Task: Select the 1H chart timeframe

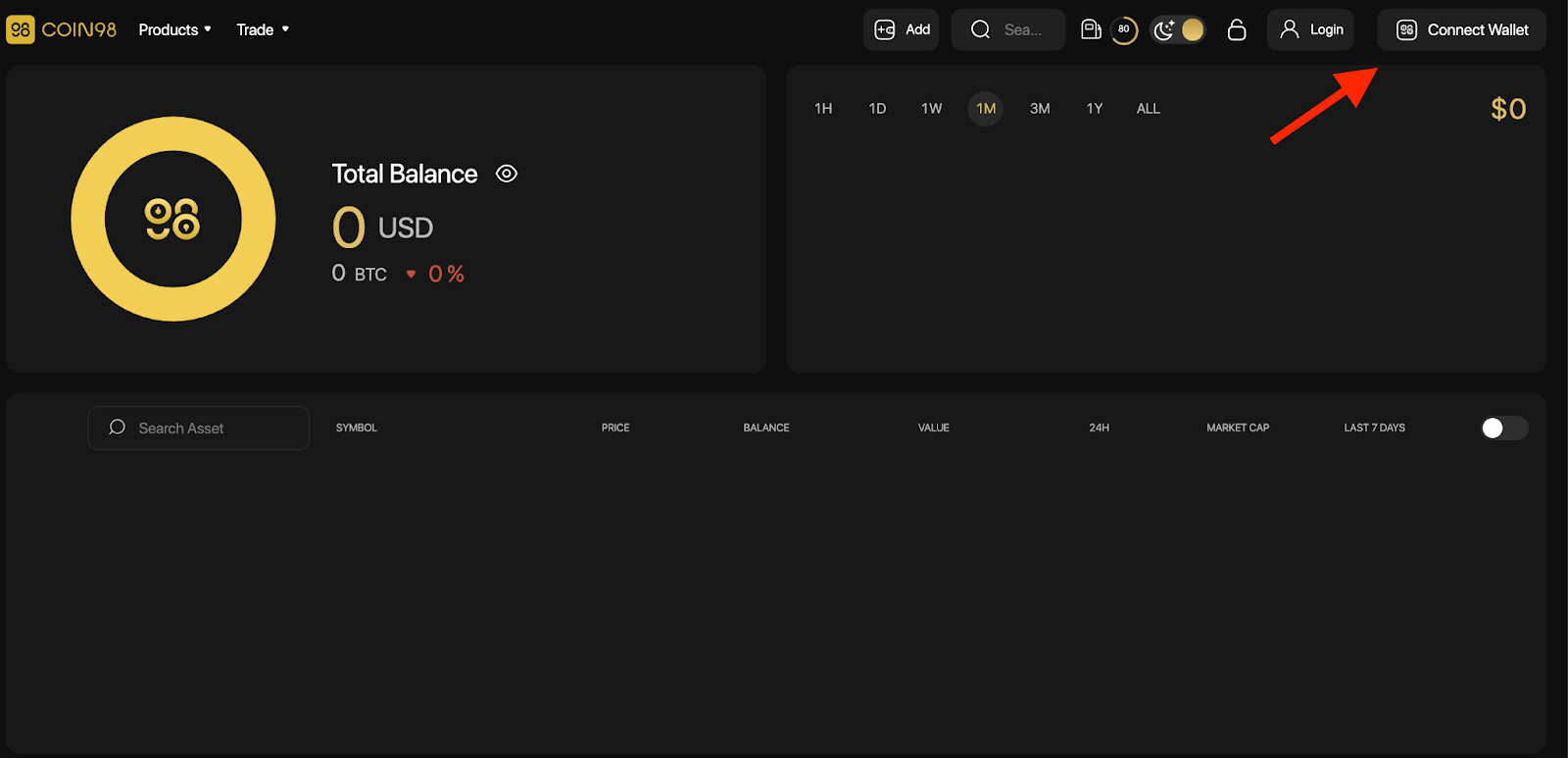Action: click(823, 108)
